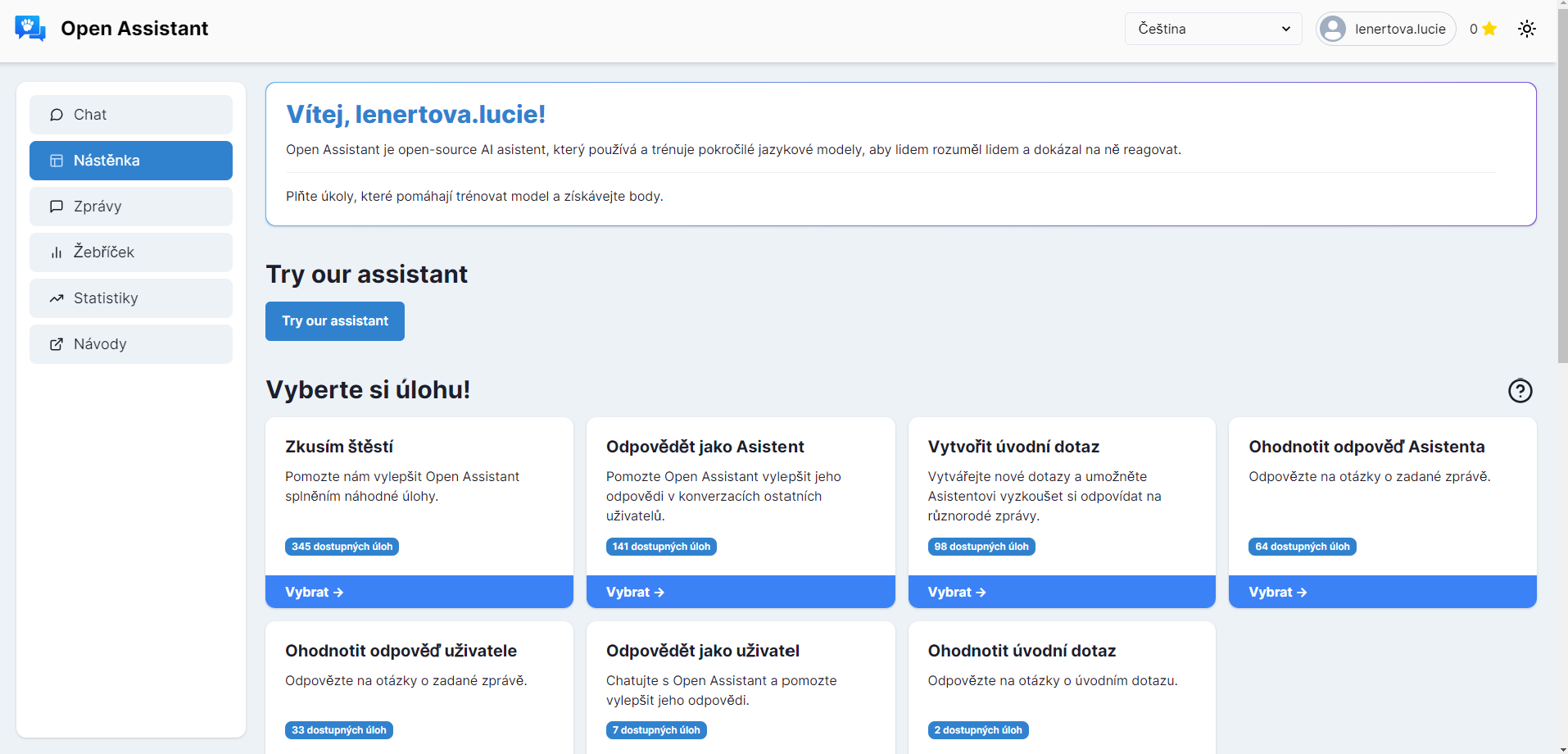
Task: Open the Žebříček leaderboard
Action: click(x=131, y=252)
